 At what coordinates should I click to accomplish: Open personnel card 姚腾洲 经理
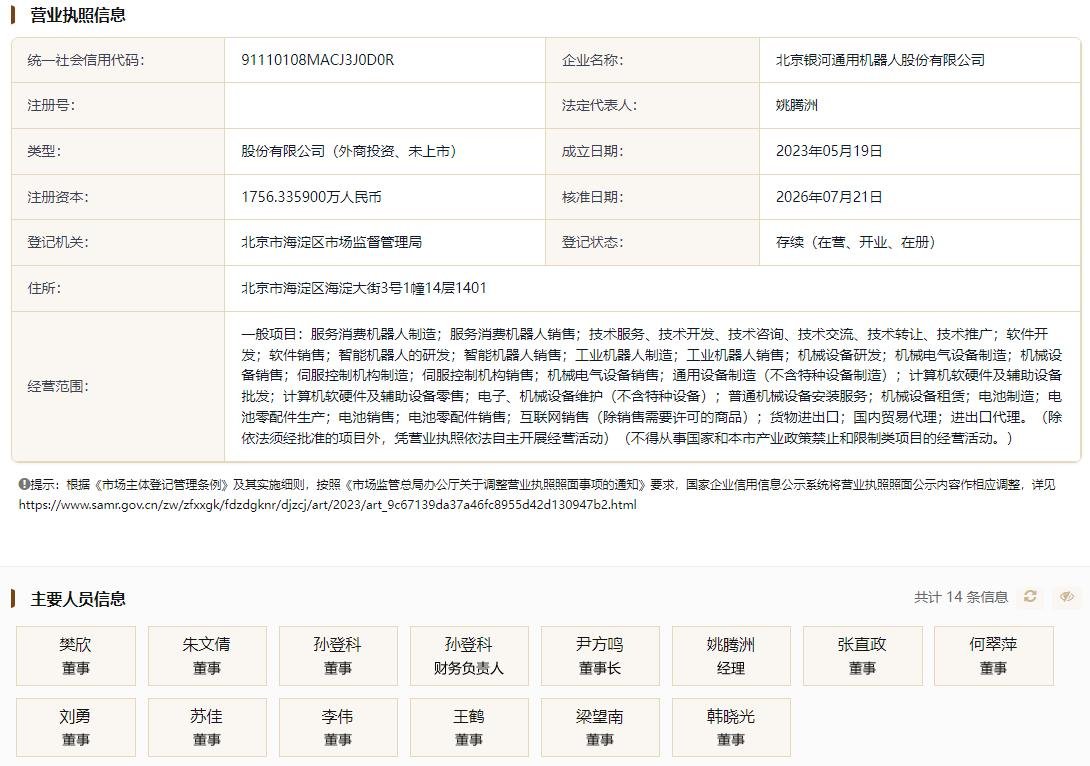coord(731,655)
